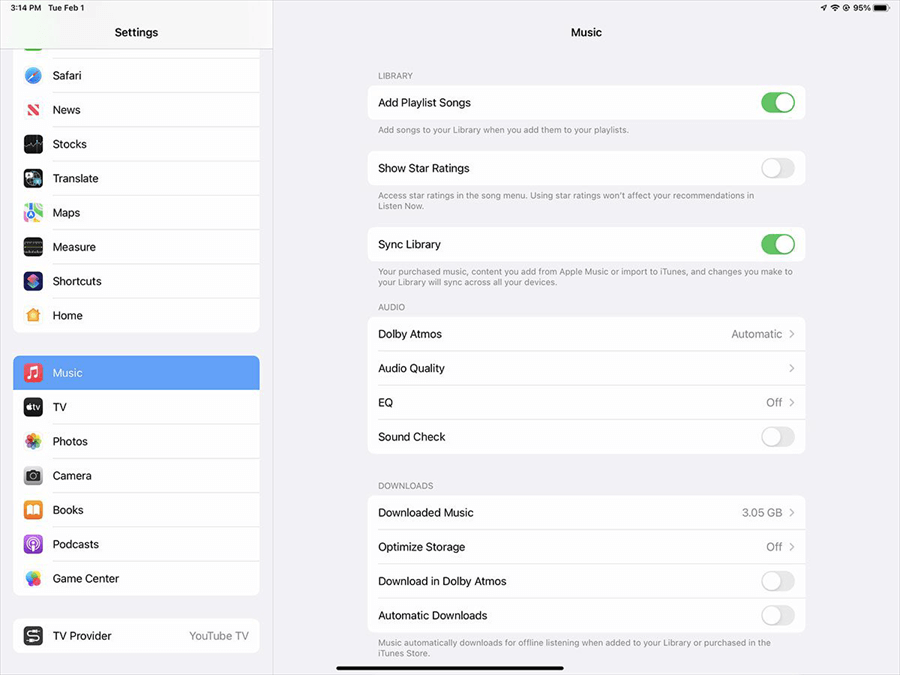Open the Audio Quality row
The height and width of the screenshot is (675, 900).
click(586, 369)
